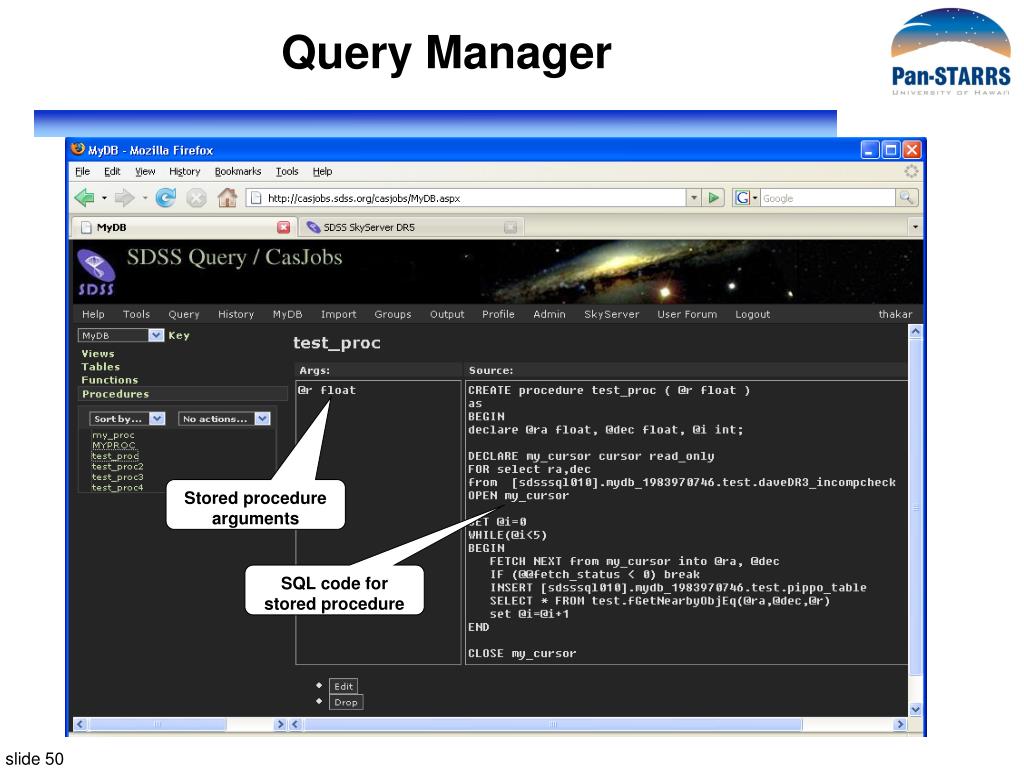Click in the Google search box
The image size is (1024, 768).
tap(827, 197)
